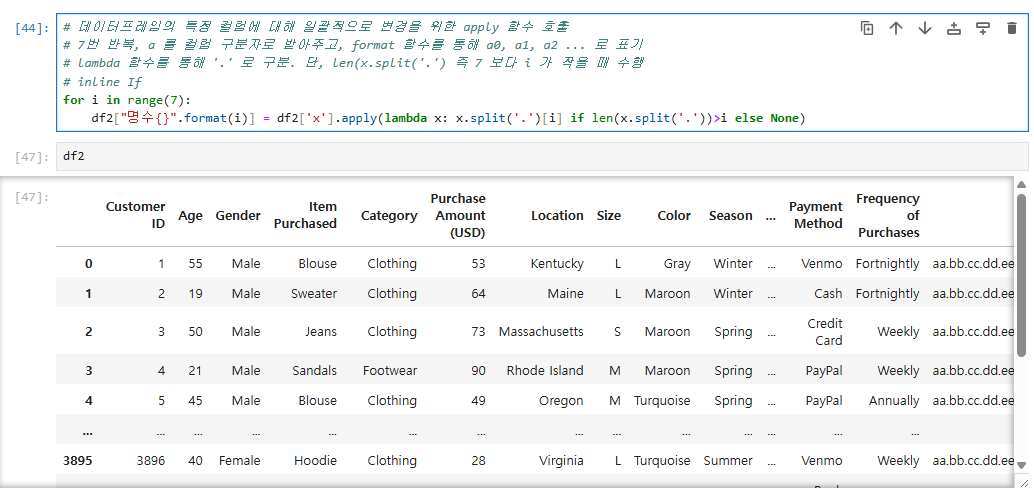Click the Purchase Amount (USD) header
Screen dimensions: 1034x490
pyautogui.click(x=458, y=215)
